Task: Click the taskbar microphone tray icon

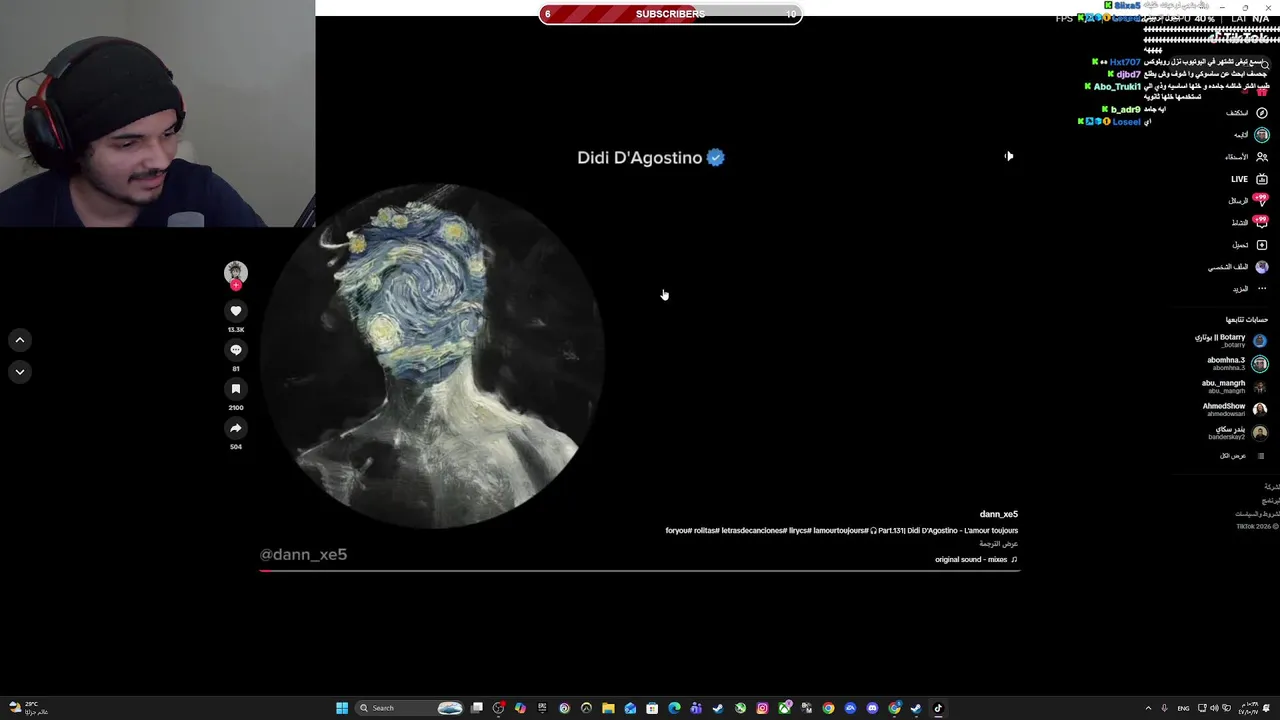Action: (1164, 708)
